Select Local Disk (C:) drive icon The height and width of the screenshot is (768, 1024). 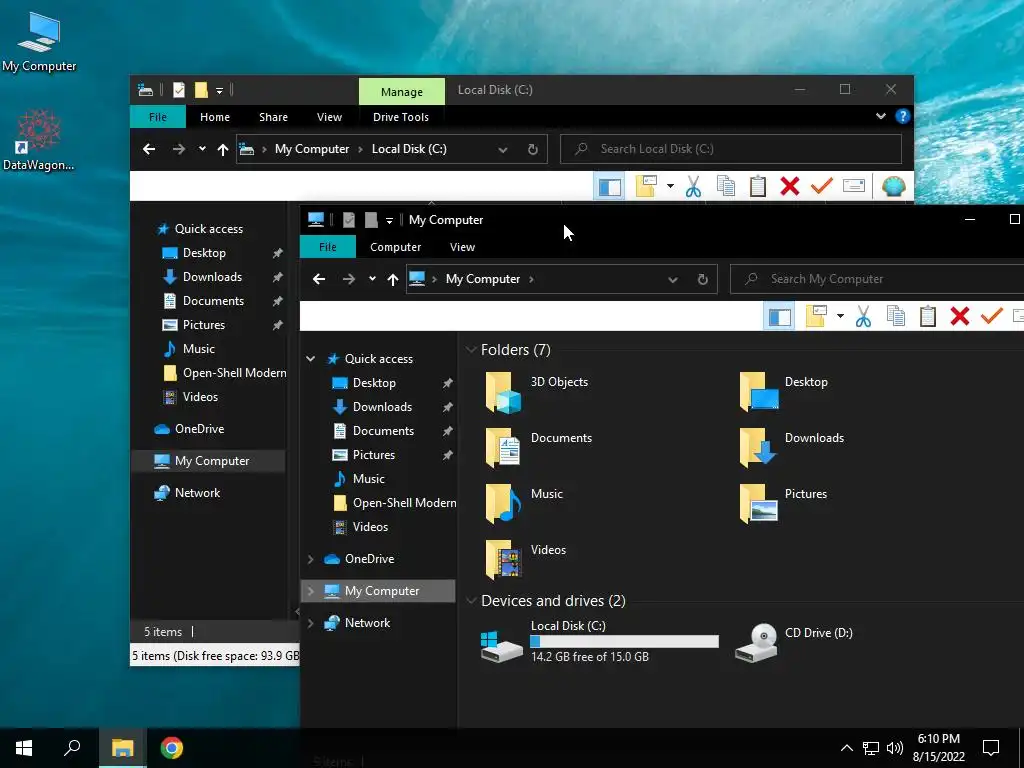coord(501,646)
